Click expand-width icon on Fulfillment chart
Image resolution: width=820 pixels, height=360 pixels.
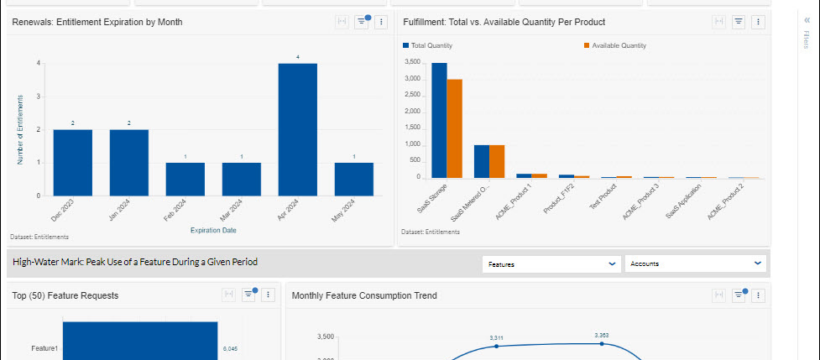[719, 22]
